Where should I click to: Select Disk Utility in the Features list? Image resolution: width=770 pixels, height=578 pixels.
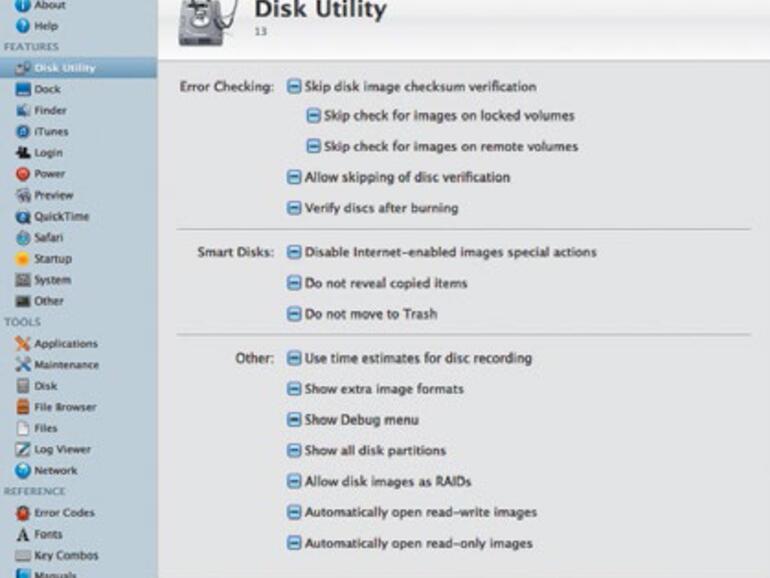point(64,68)
